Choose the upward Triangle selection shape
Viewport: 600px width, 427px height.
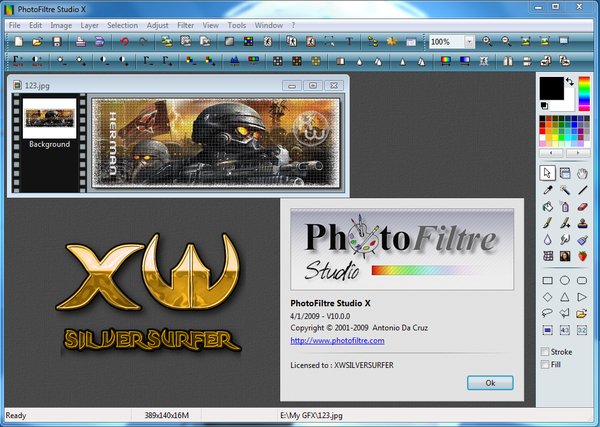click(565, 297)
